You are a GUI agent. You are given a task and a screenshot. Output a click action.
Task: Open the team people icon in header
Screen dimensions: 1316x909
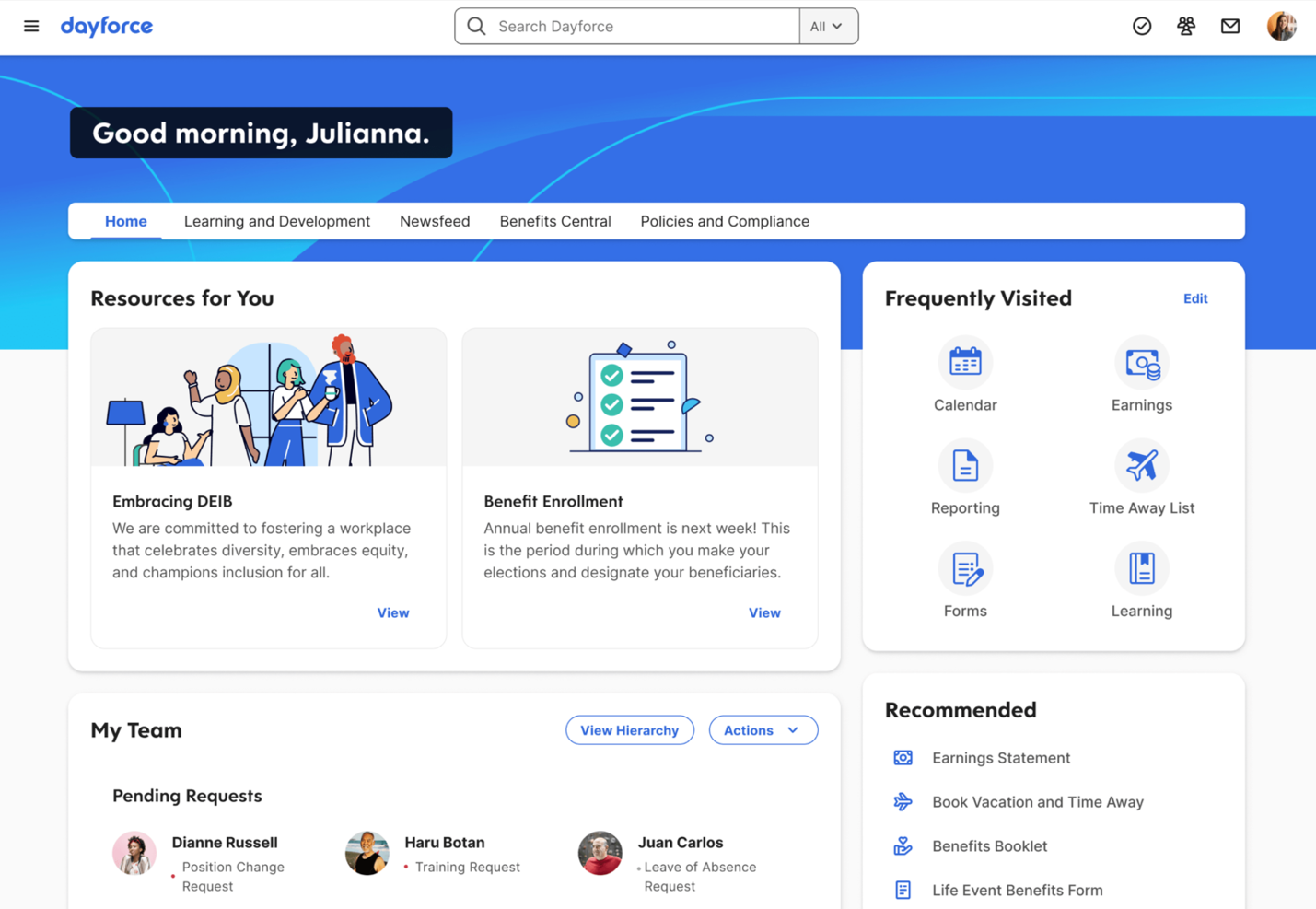click(x=1186, y=27)
